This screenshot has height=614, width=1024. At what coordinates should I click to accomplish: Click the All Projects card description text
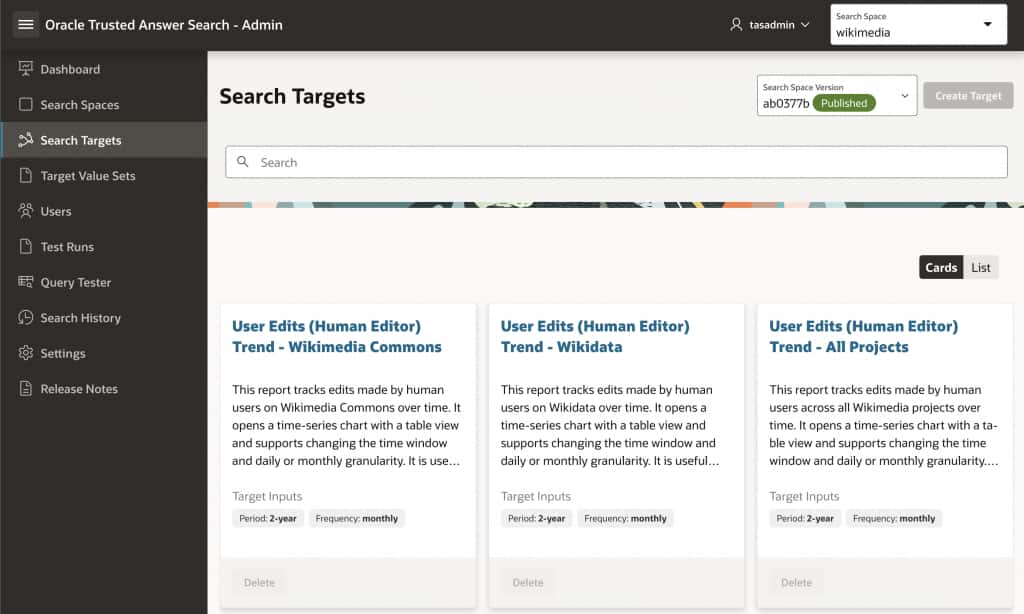884,425
